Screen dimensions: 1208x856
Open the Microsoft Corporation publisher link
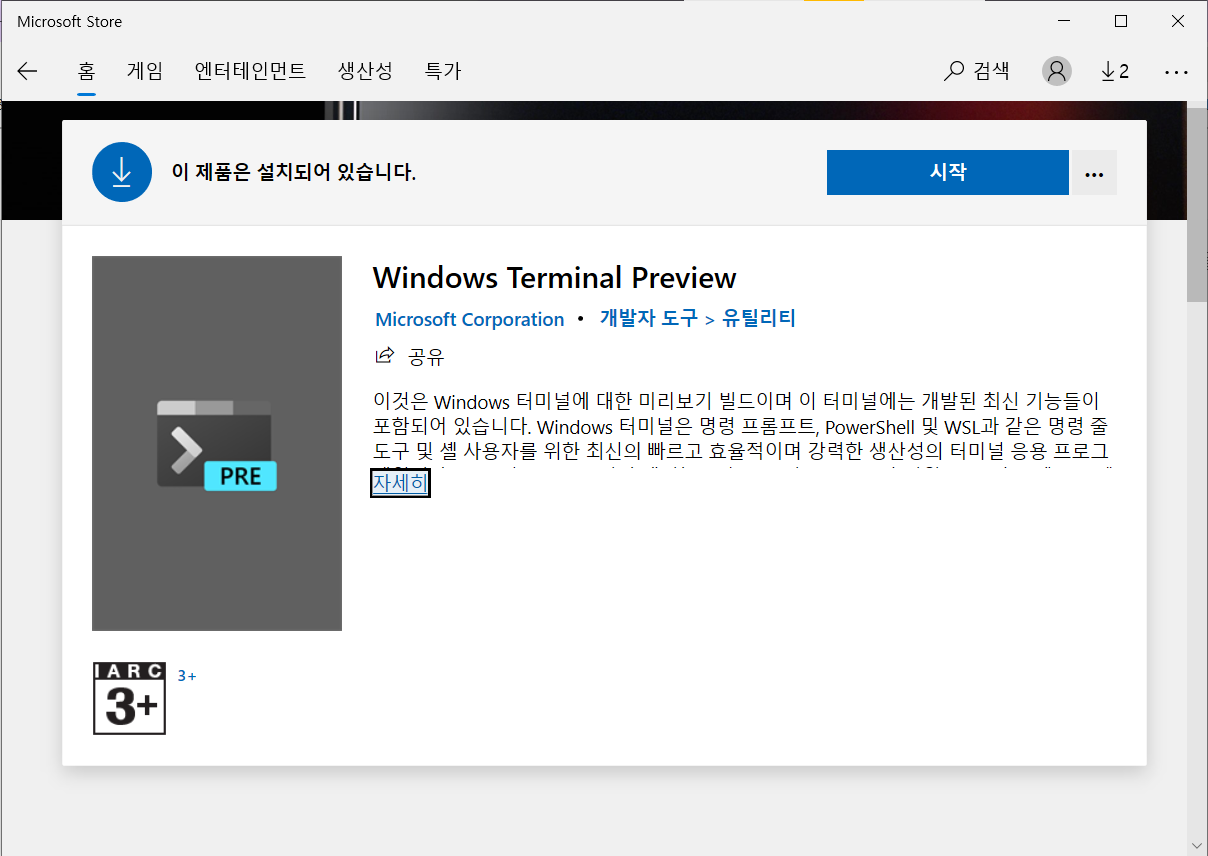470,319
